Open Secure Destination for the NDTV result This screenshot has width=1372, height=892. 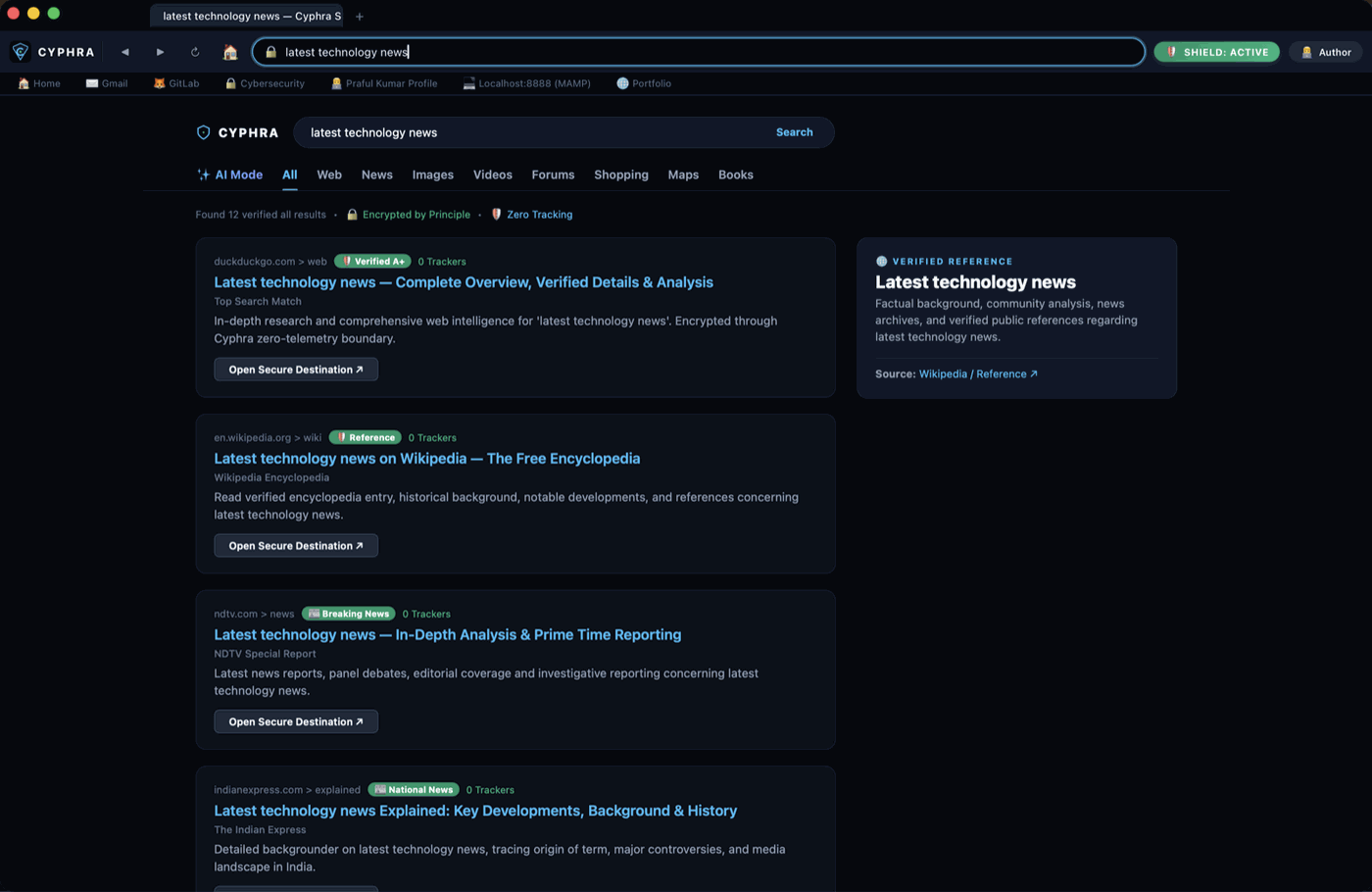pyautogui.click(x=296, y=721)
